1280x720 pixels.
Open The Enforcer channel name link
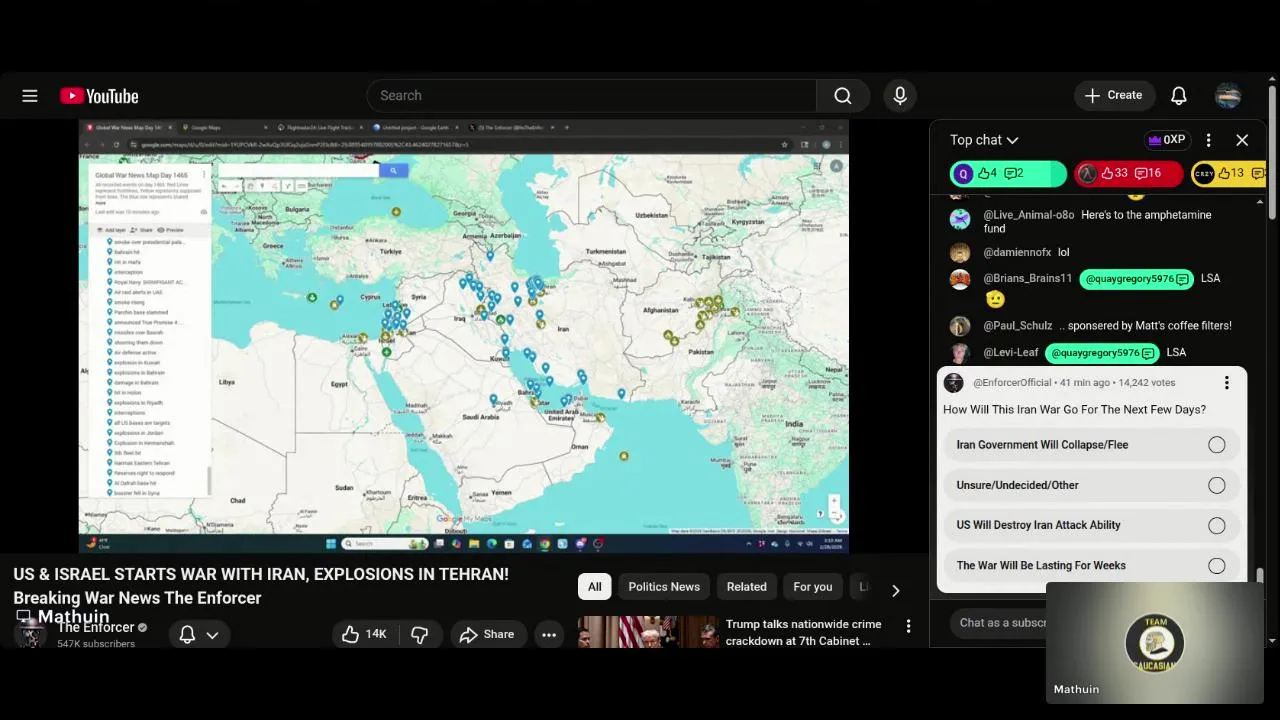[x=96, y=628]
